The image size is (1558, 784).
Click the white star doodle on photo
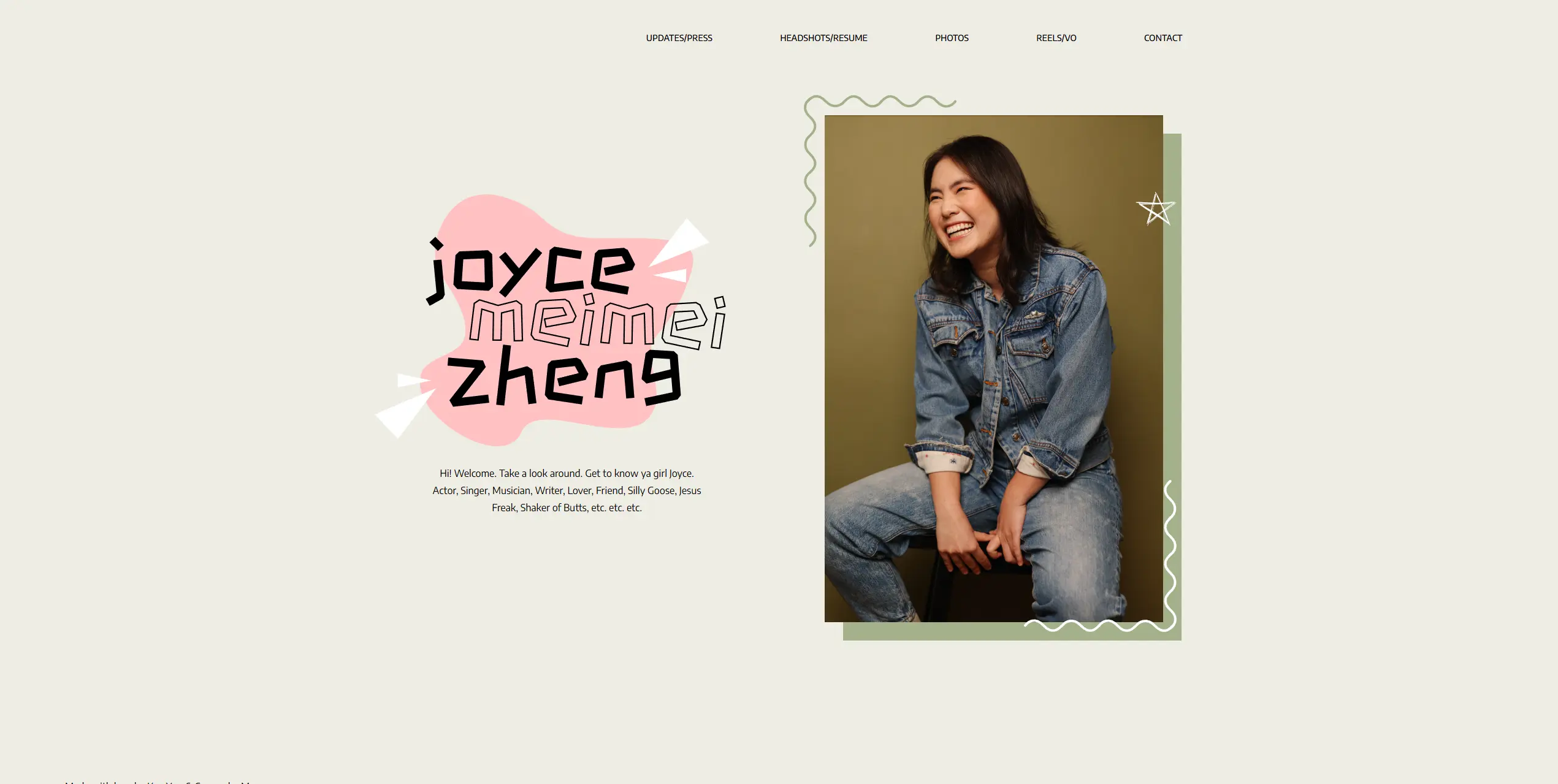(1156, 210)
